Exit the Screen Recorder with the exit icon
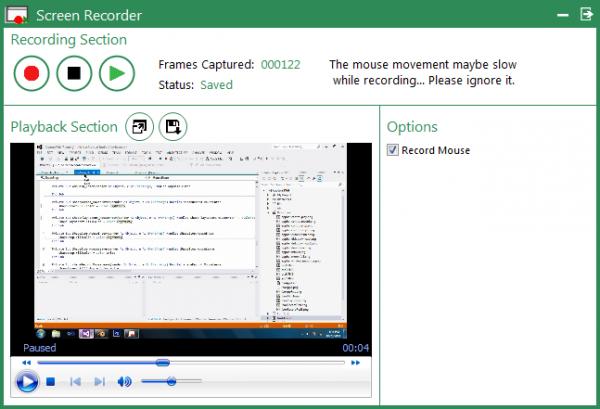Screen dimensions: 600x409 (587, 14)
